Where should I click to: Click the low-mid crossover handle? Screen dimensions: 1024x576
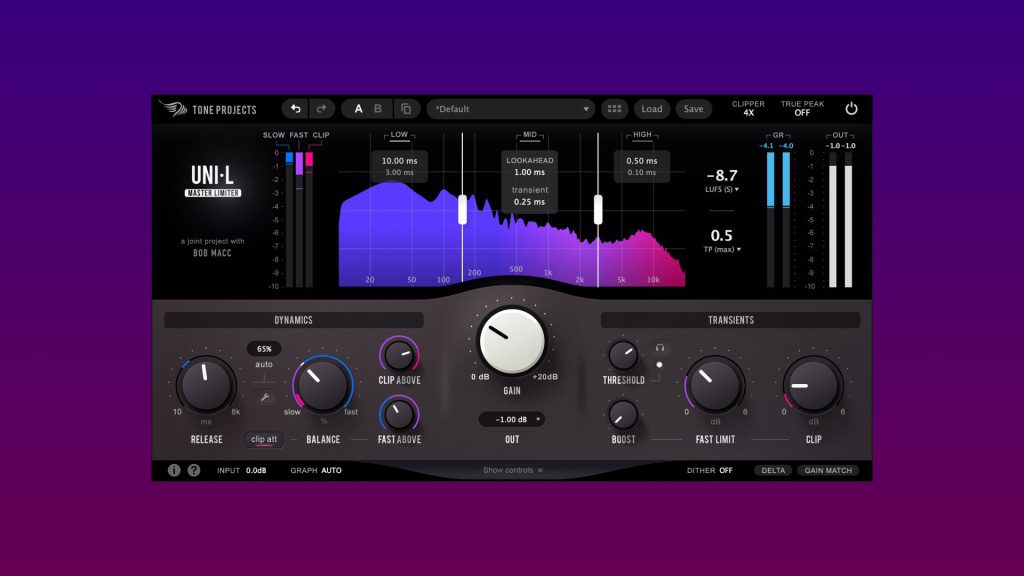[x=462, y=210]
